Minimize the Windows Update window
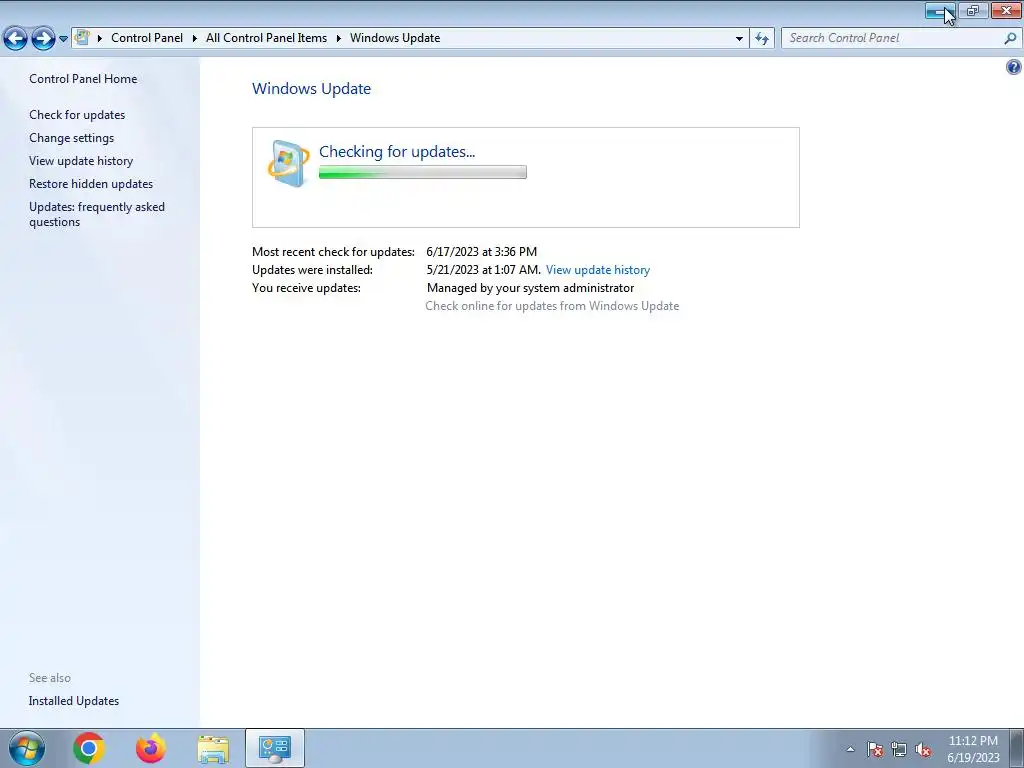 coord(940,10)
